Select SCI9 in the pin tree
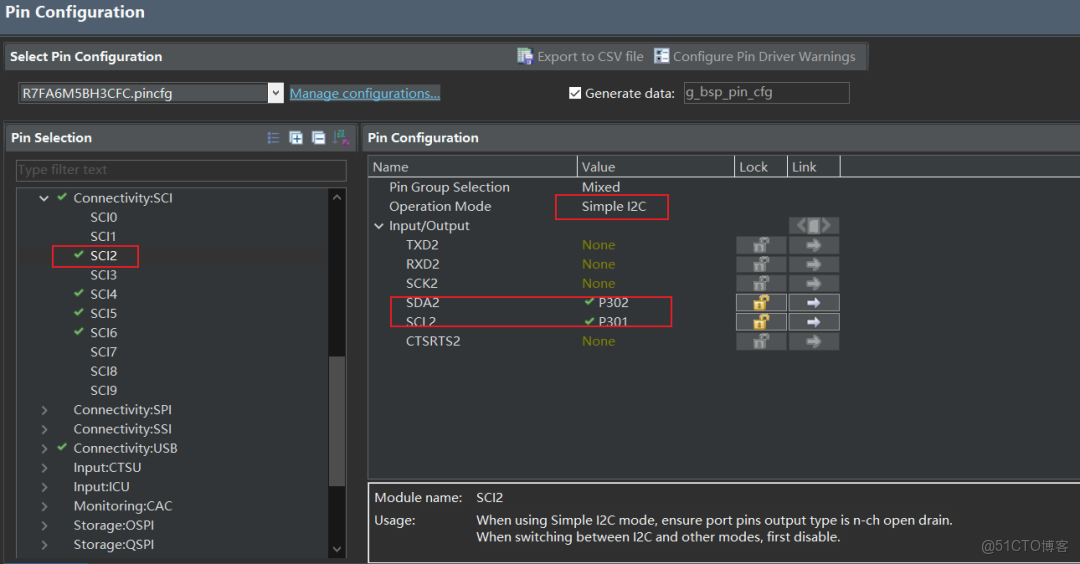 point(103,391)
